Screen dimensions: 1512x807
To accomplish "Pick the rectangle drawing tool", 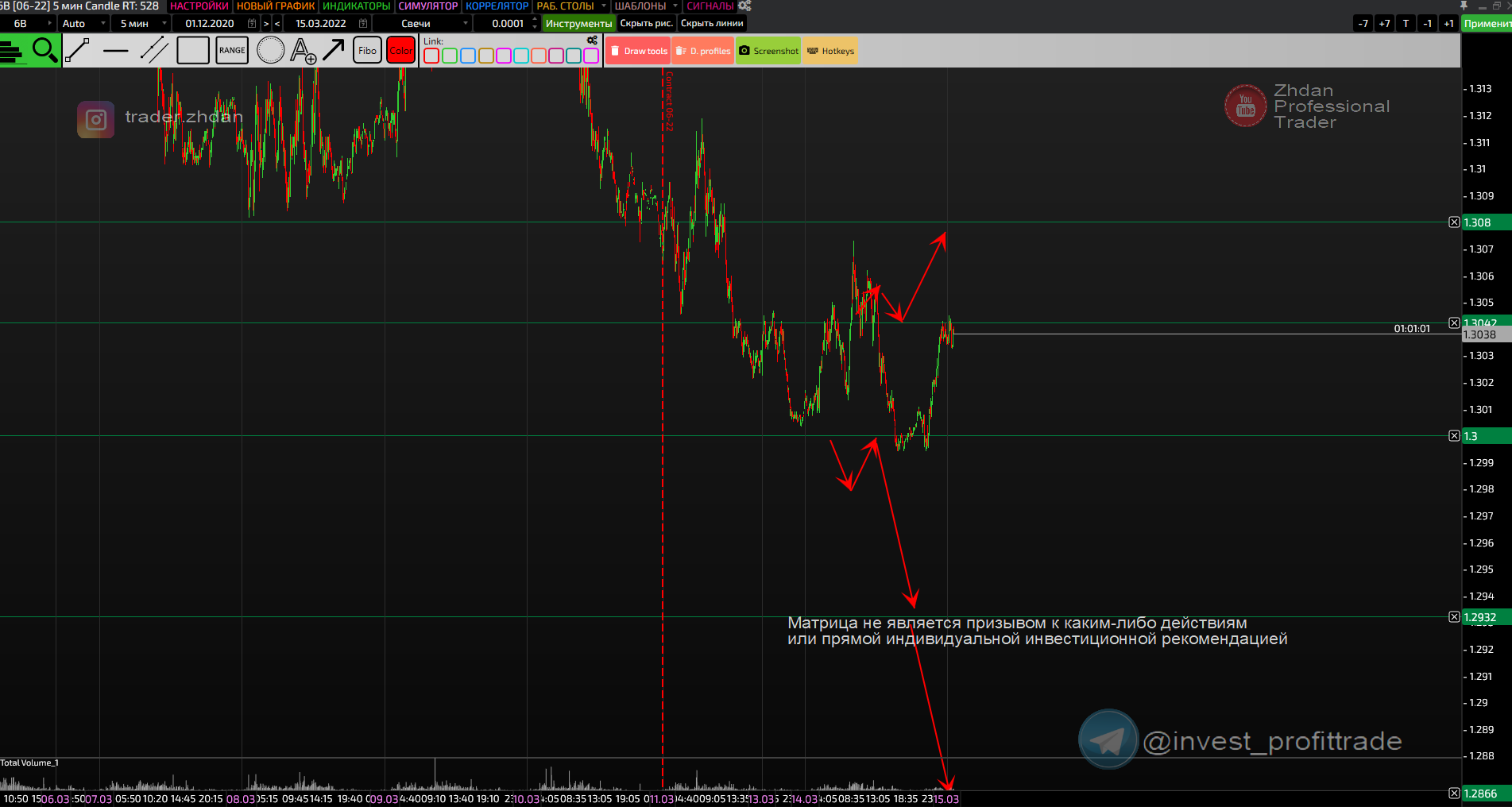I will [193, 51].
